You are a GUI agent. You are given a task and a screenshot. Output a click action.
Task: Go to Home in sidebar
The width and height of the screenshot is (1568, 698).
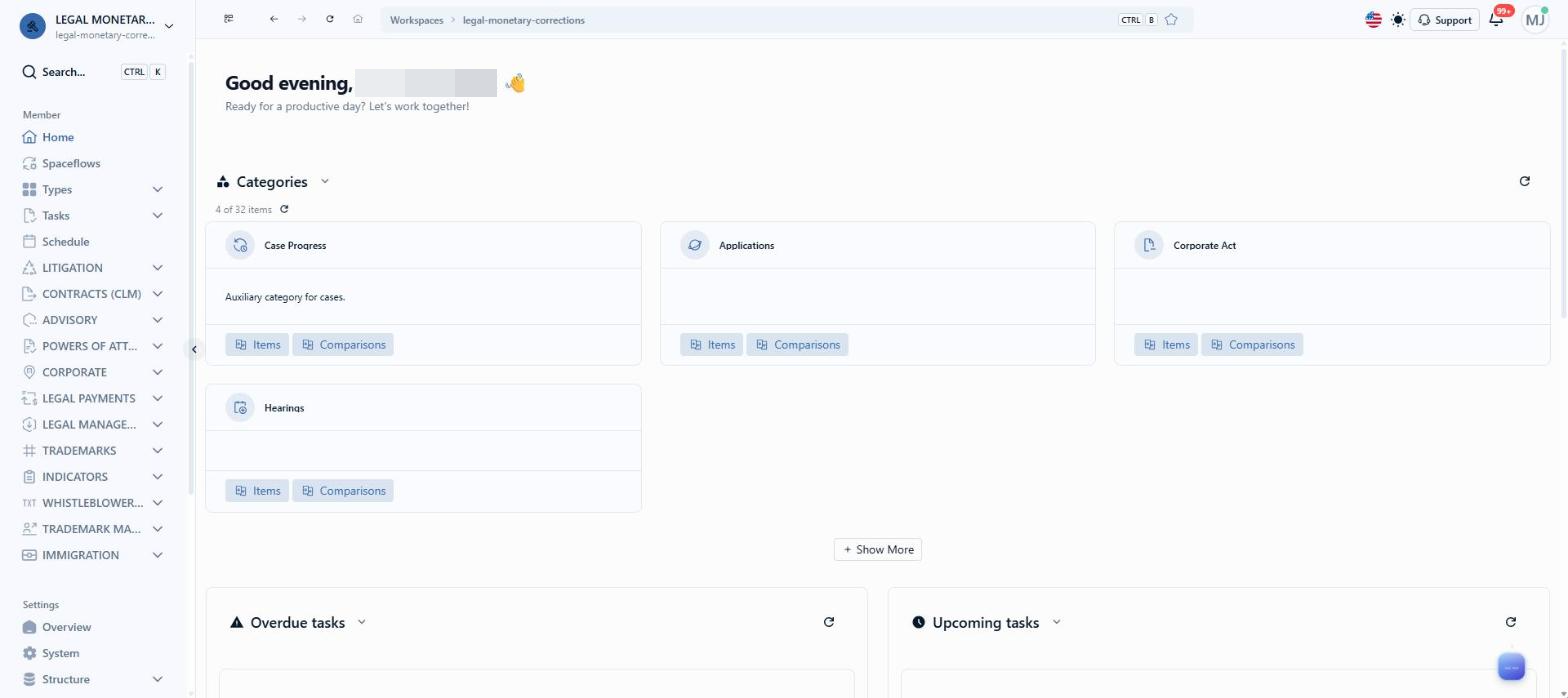[58, 137]
